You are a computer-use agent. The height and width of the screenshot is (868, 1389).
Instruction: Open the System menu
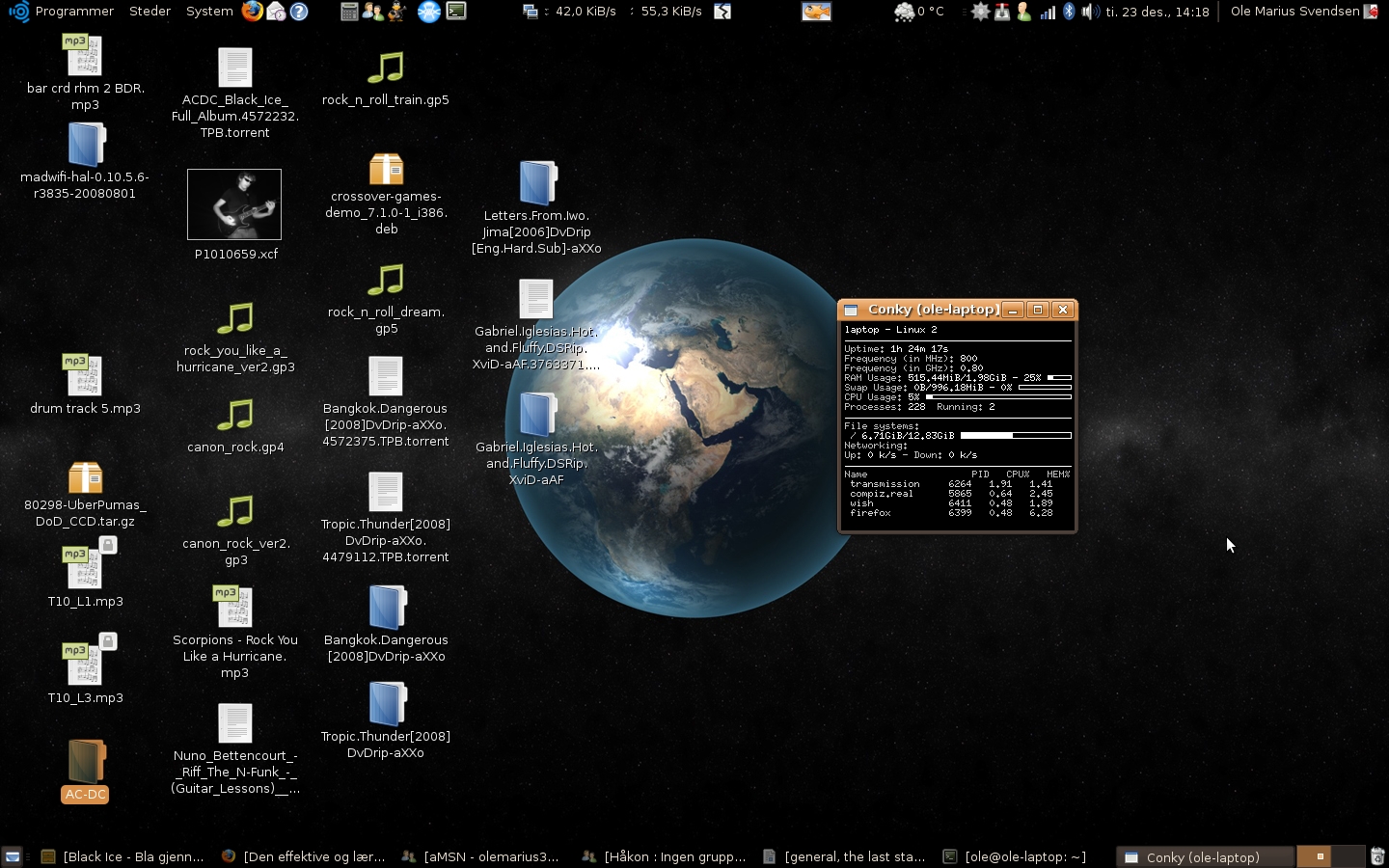click(x=209, y=11)
